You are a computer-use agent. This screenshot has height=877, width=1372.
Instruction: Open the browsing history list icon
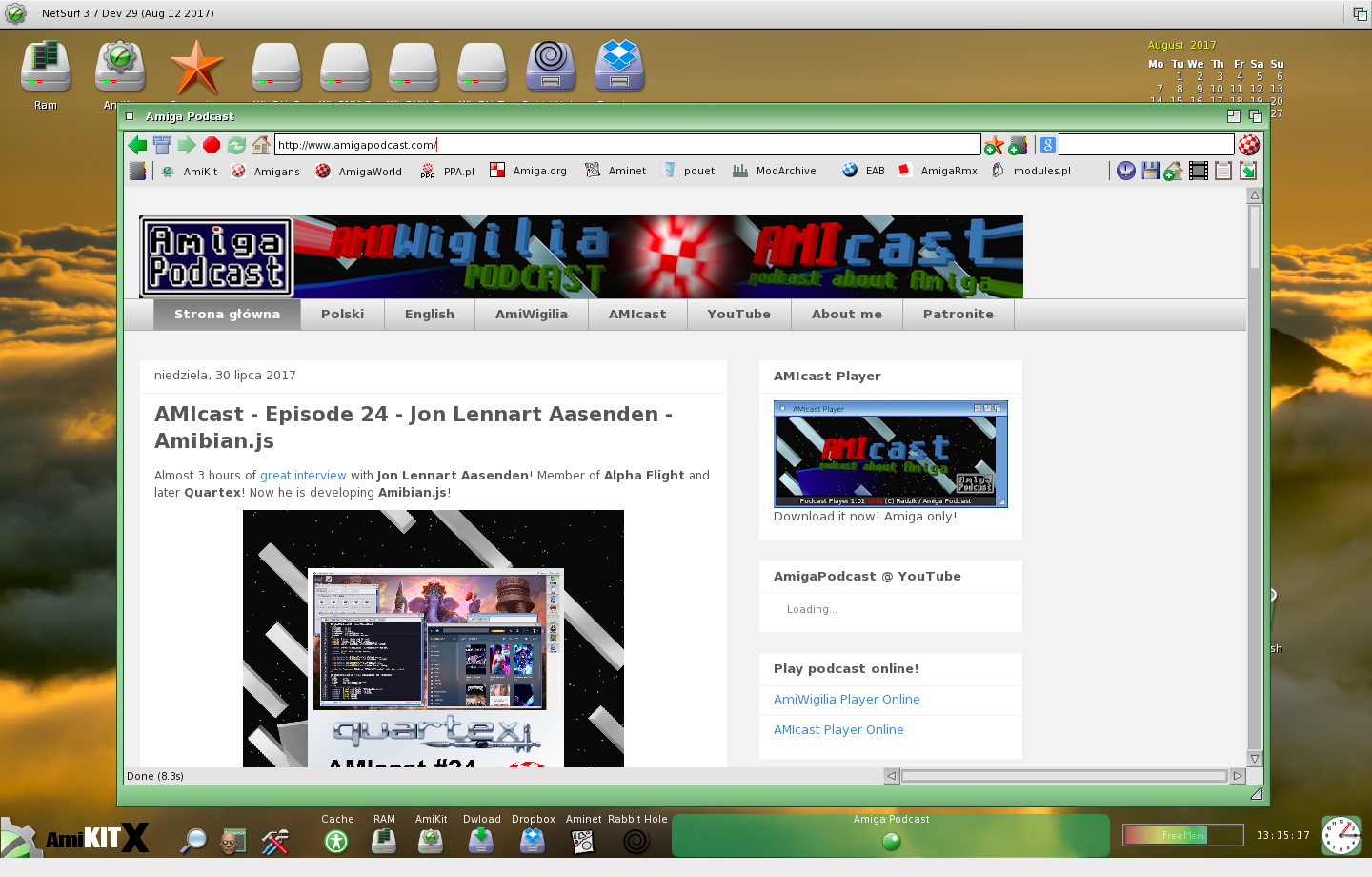coord(162,145)
